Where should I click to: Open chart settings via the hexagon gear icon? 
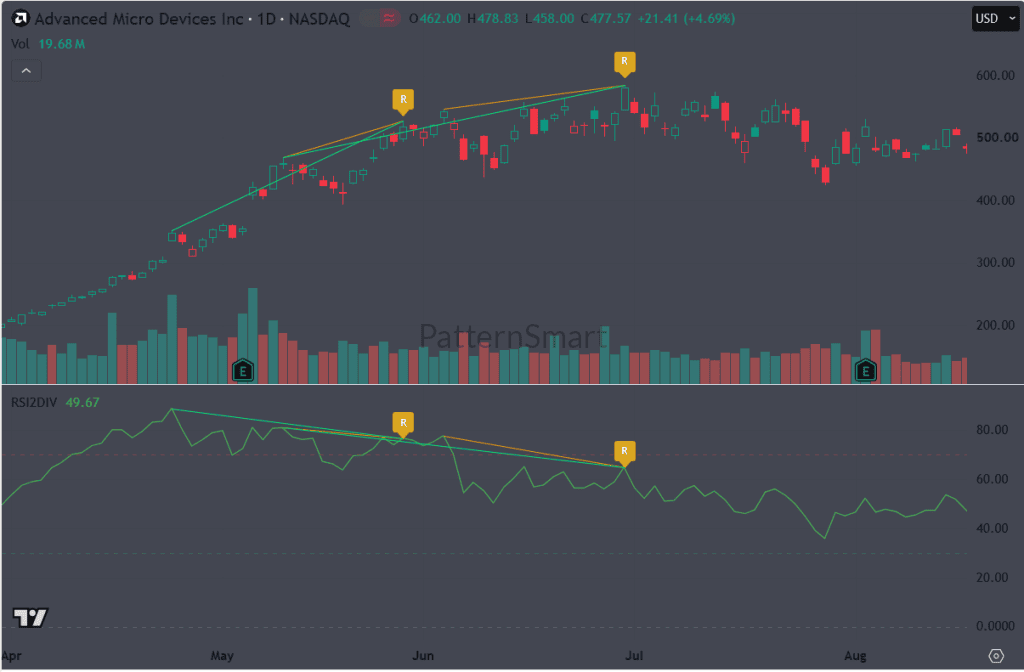coord(995,655)
